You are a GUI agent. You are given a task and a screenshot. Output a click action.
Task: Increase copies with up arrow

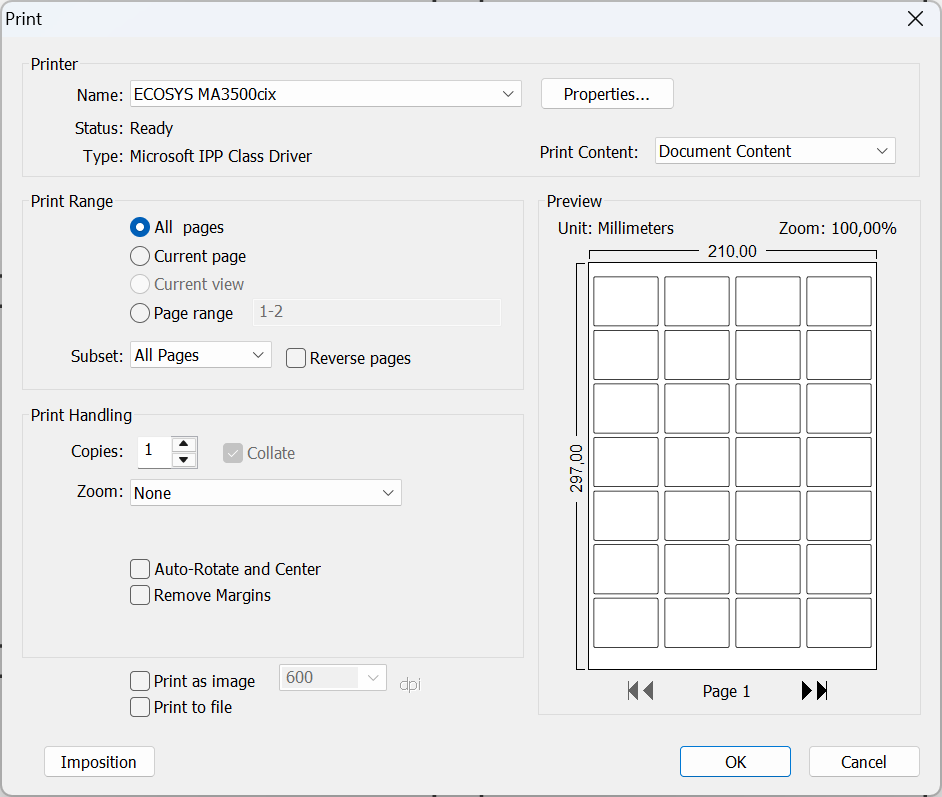point(183,445)
